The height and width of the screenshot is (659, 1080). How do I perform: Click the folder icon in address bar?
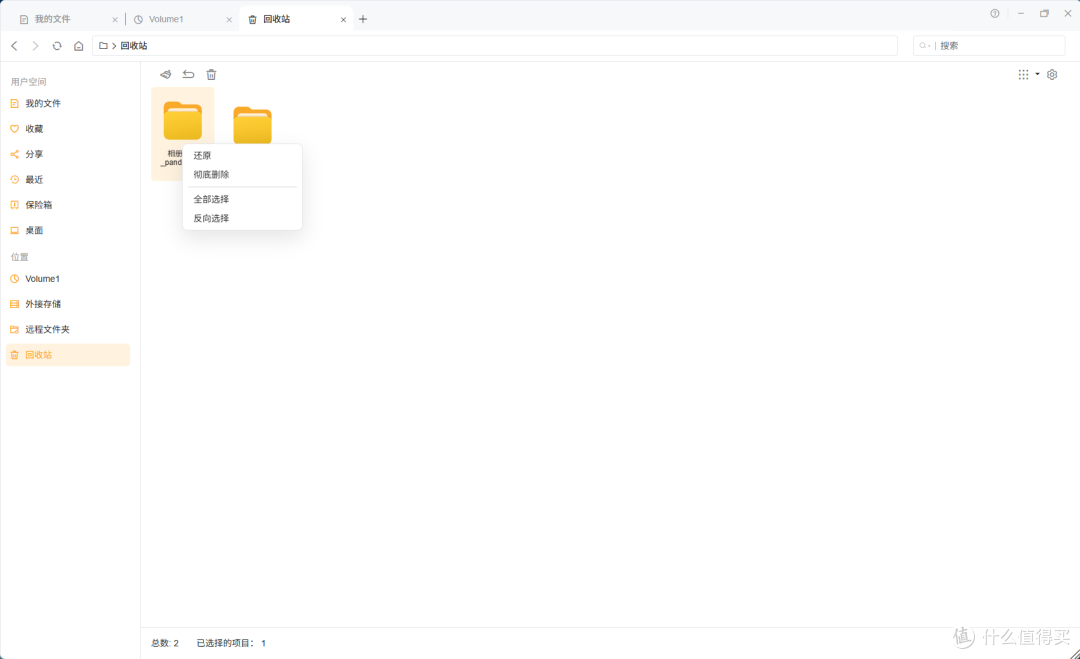(x=103, y=45)
